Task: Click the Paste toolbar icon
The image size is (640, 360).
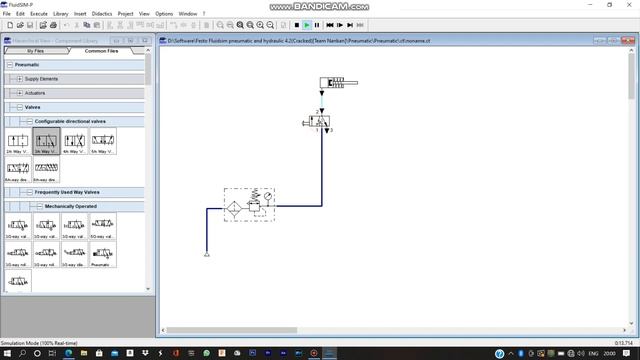Action: (x=97, y=25)
